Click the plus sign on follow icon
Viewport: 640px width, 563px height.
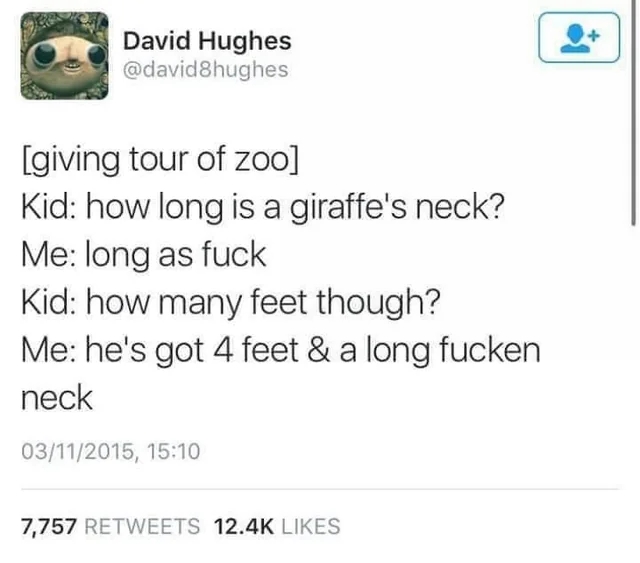pos(595,36)
